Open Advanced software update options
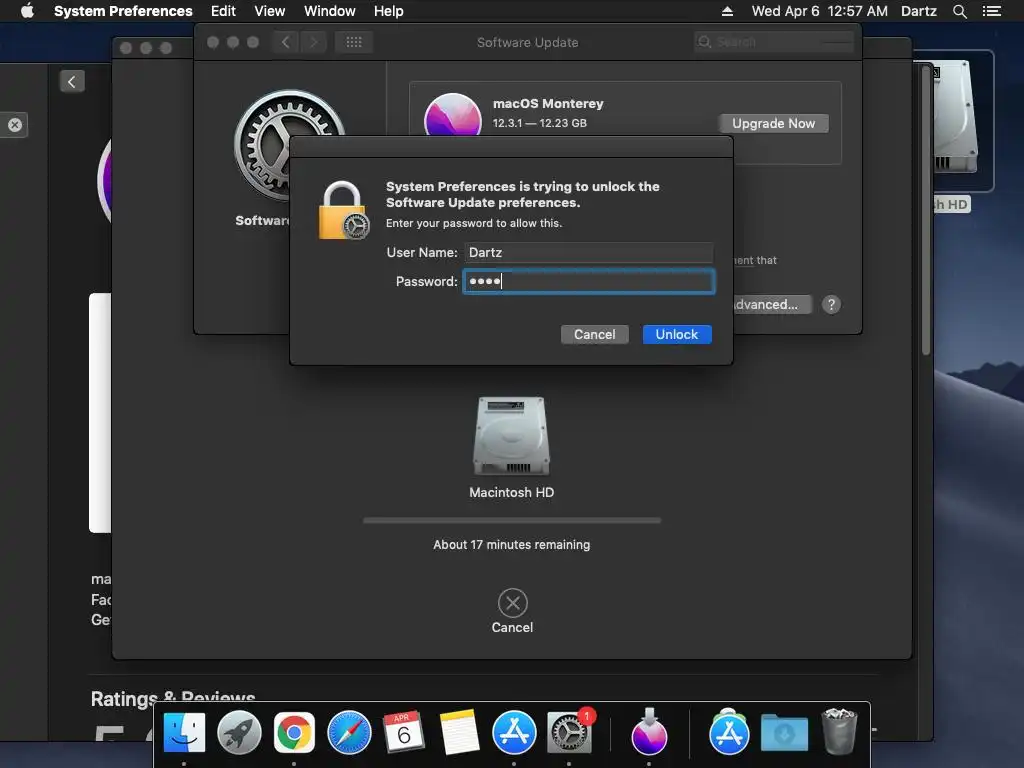Screen dimensions: 1024x768 point(771,304)
